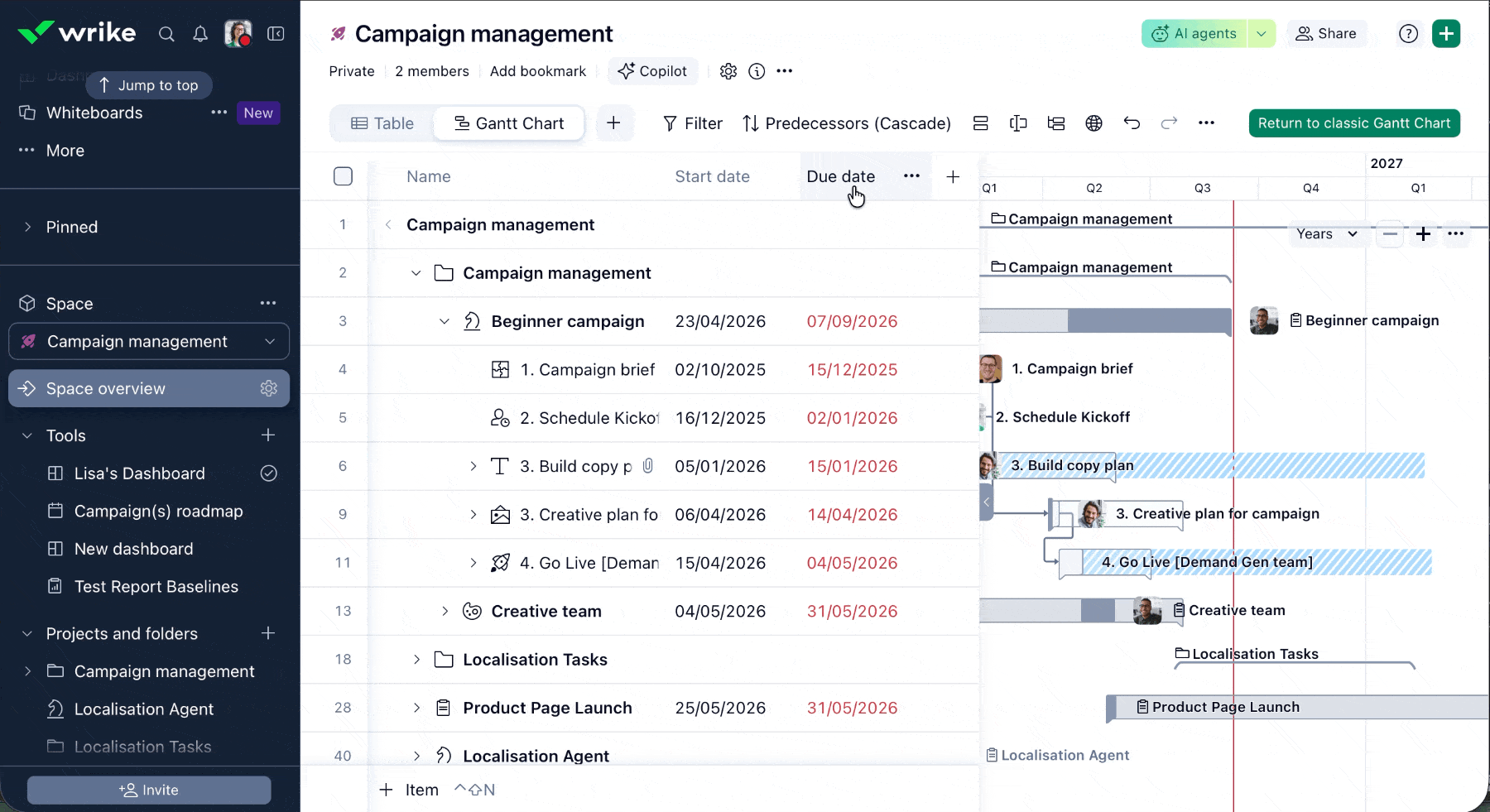Open project settings gear beside Copilot

(x=728, y=71)
